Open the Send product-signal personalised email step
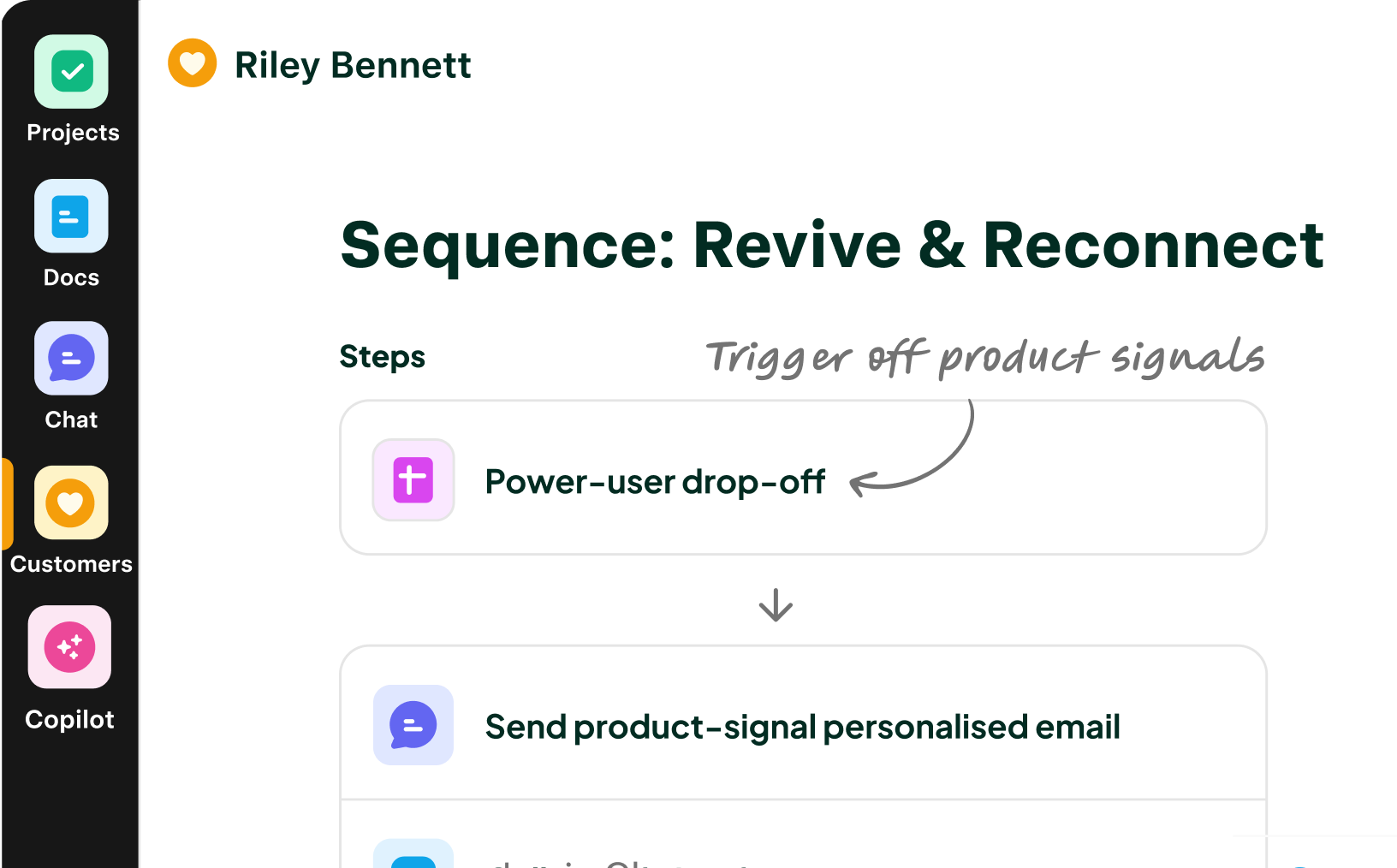Screen dimensions: 1397x868 (802, 727)
